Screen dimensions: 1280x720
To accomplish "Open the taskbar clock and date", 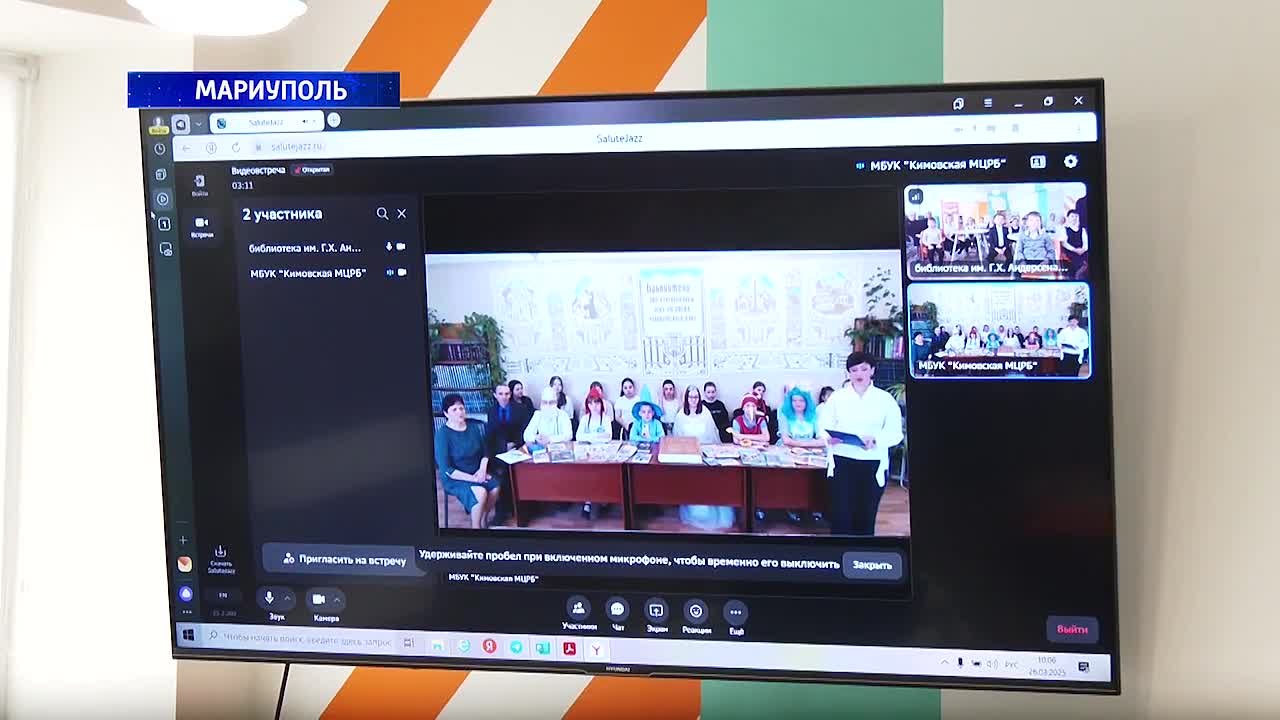I will [1046, 665].
